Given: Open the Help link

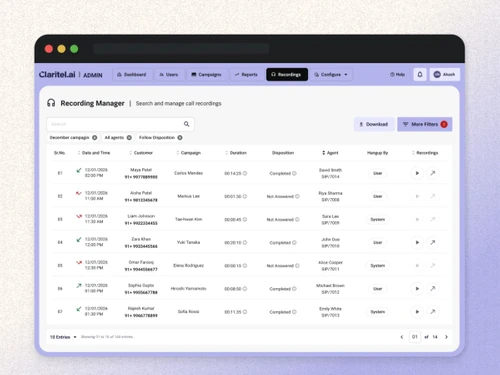Looking at the screenshot, I should (x=397, y=74).
